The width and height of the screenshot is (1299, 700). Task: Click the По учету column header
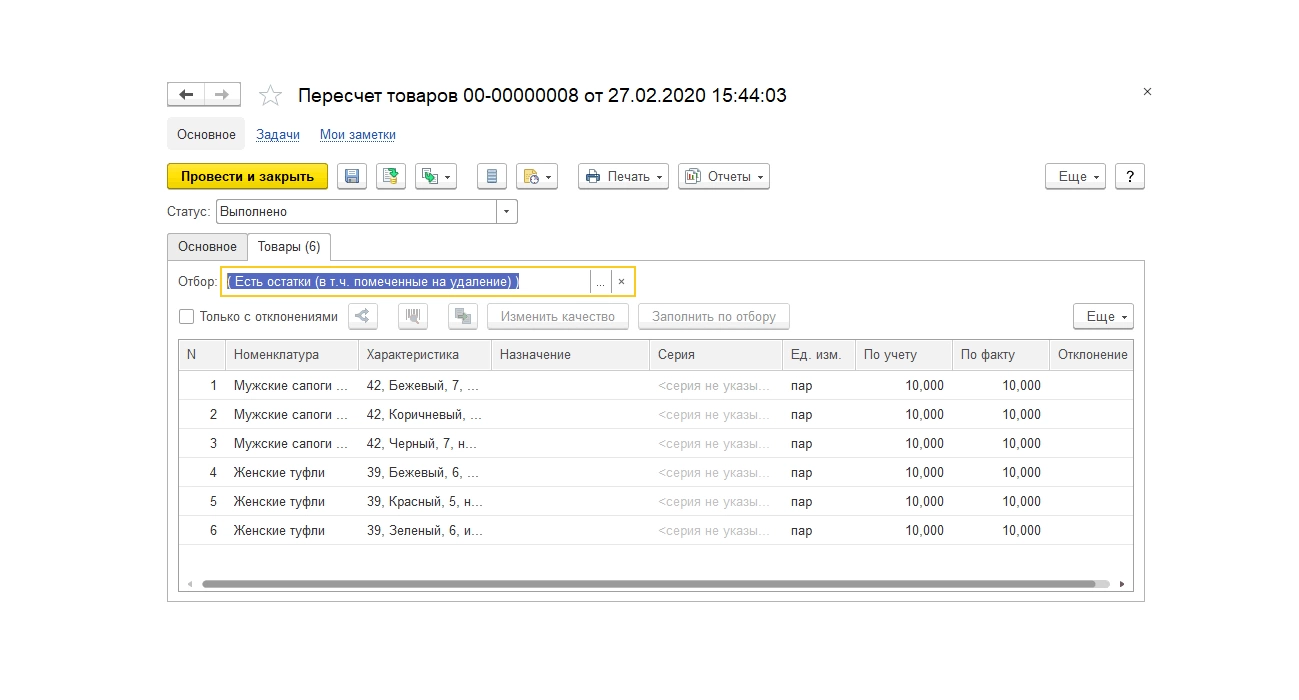click(904, 355)
